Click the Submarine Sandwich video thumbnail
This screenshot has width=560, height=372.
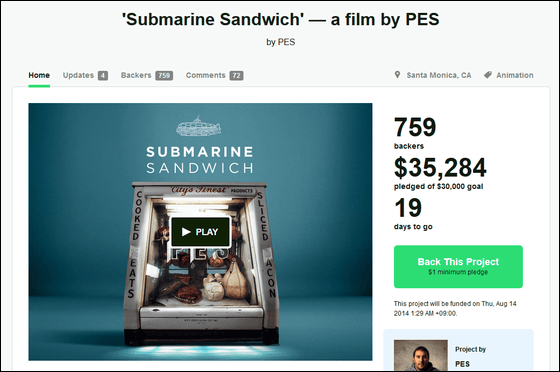coord(200,232)
